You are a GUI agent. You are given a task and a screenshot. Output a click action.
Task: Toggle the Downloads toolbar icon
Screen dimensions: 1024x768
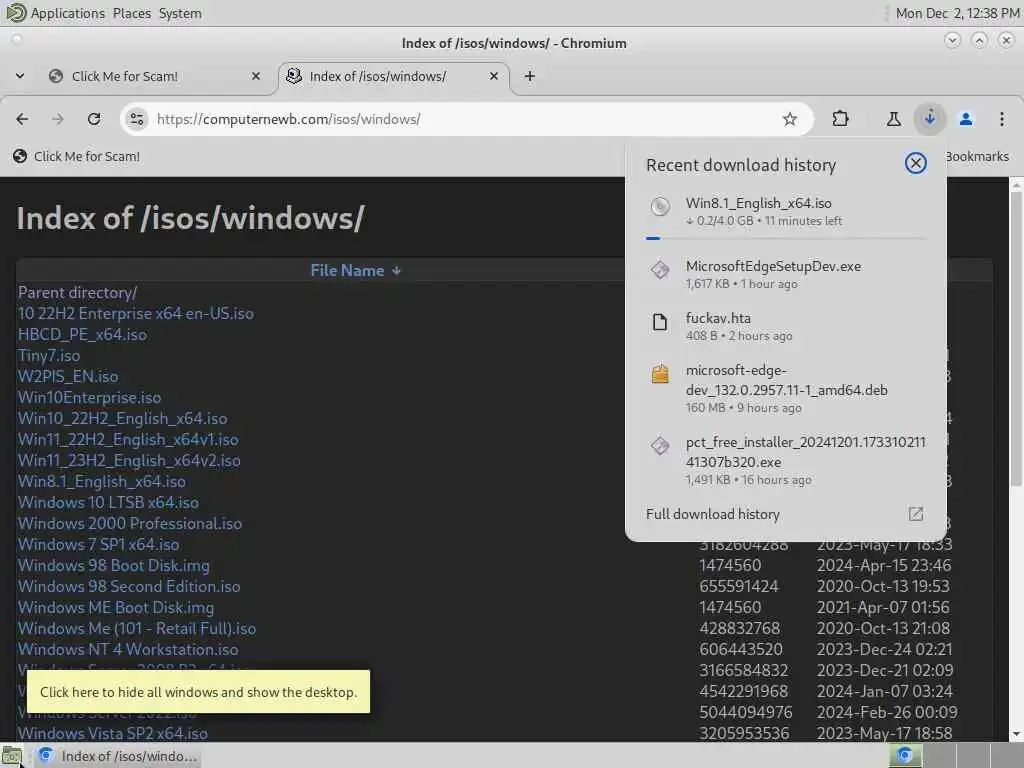[x=929, y=119]
